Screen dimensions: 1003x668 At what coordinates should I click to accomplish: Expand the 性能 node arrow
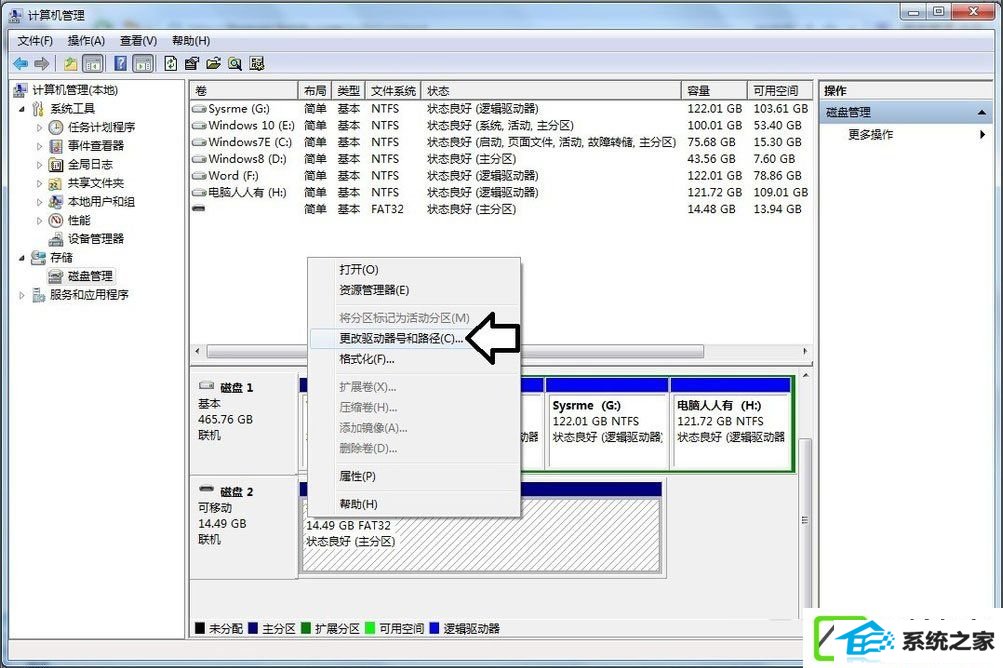pyautogui.click(x=40, y=220)
